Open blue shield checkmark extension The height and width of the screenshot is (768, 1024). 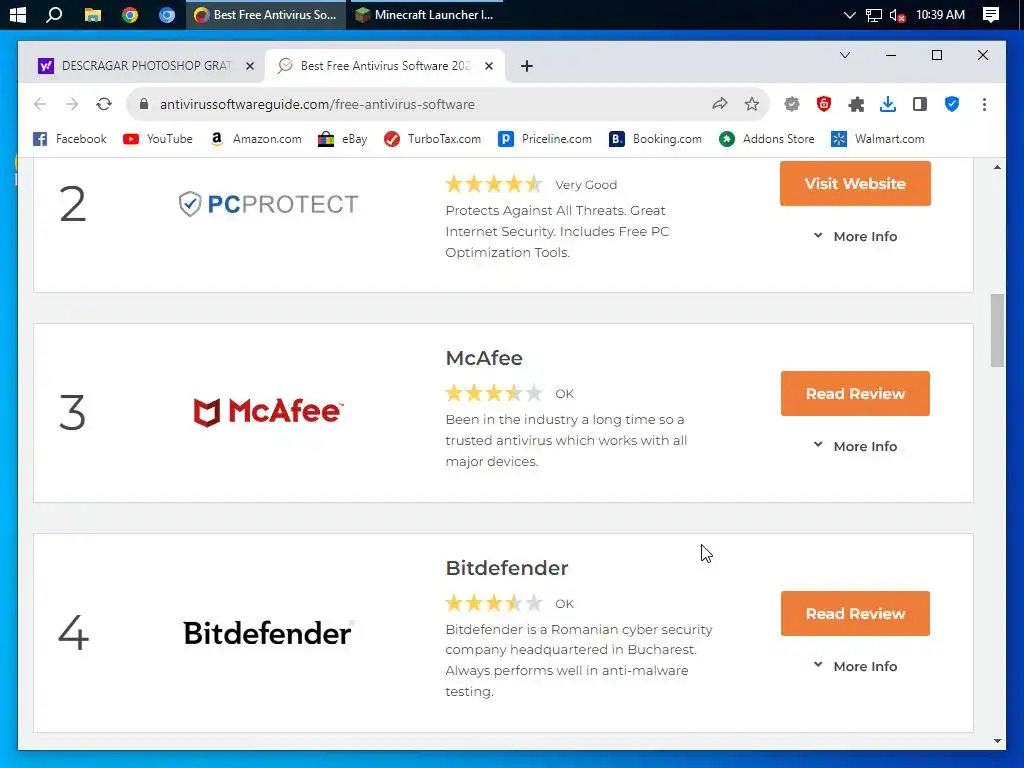point(952,104)
